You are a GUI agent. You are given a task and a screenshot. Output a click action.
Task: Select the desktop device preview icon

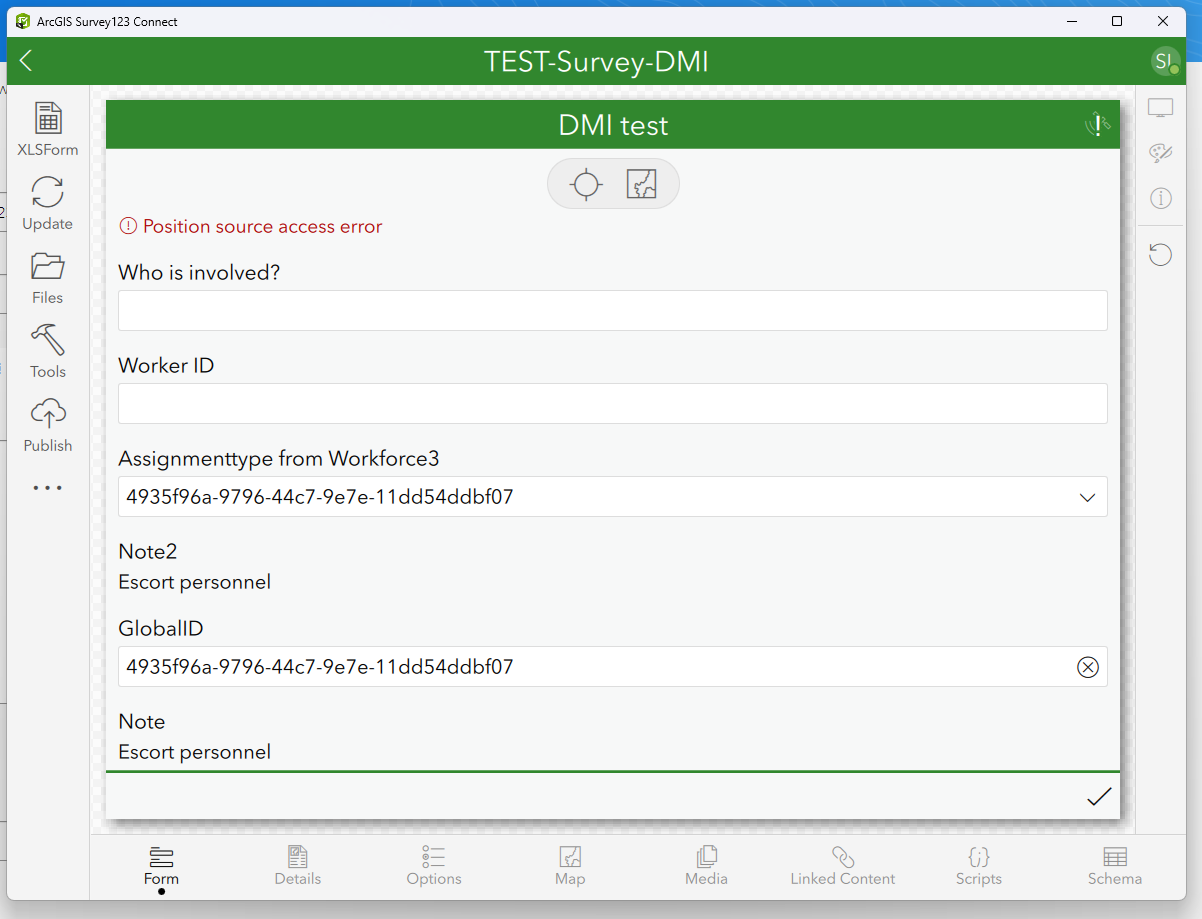[1160, 109]
